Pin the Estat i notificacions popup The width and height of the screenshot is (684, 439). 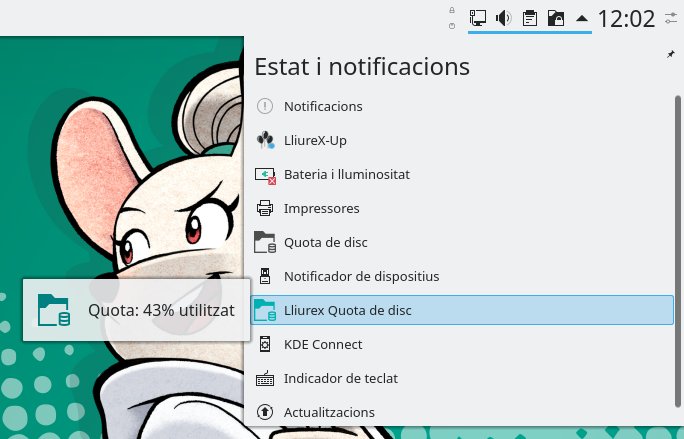(x=670, y=55)
